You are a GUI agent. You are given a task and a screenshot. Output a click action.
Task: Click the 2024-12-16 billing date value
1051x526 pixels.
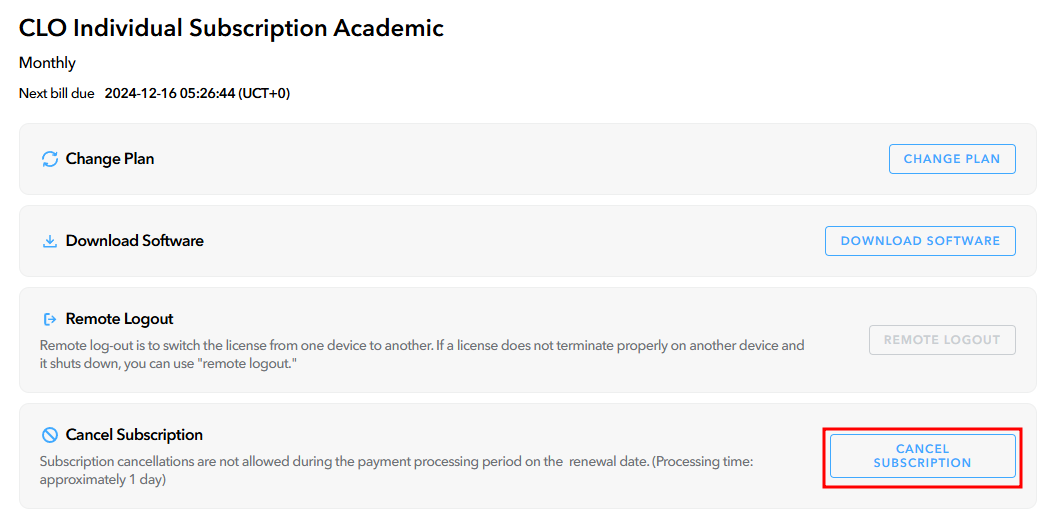(140, 93)
